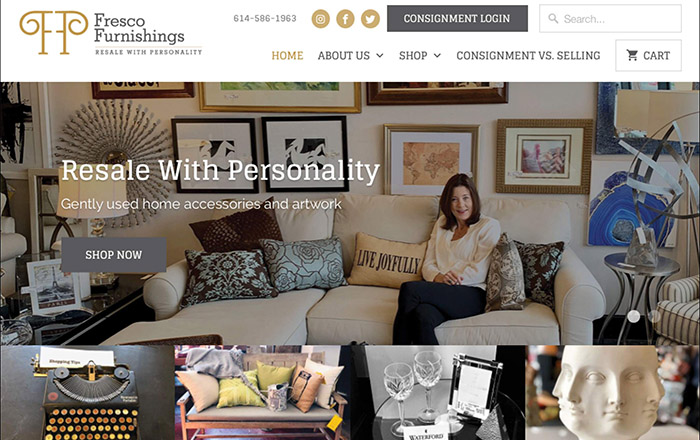Open the typewriter thumbnail
700x440 pixels.
(88, 393)
